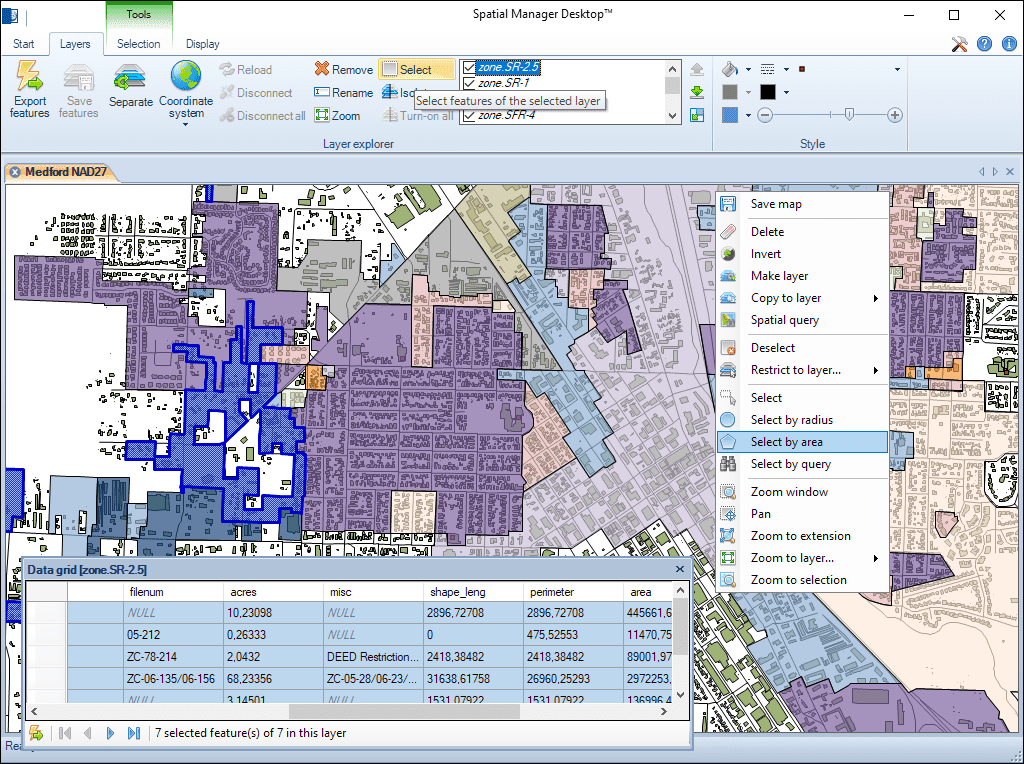
Task: Click the Data grid export icon
Action: (x=36, y=733)
